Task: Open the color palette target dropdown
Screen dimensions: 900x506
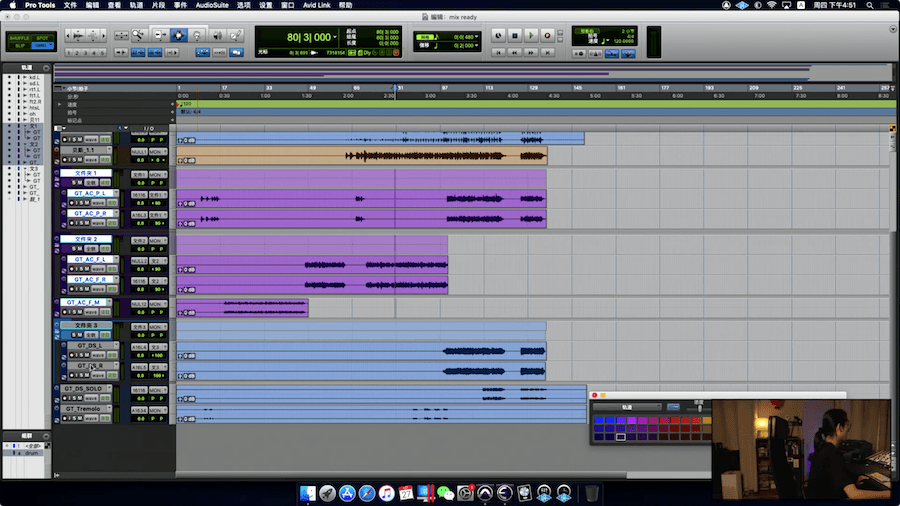Action: [x=627, y=407]
